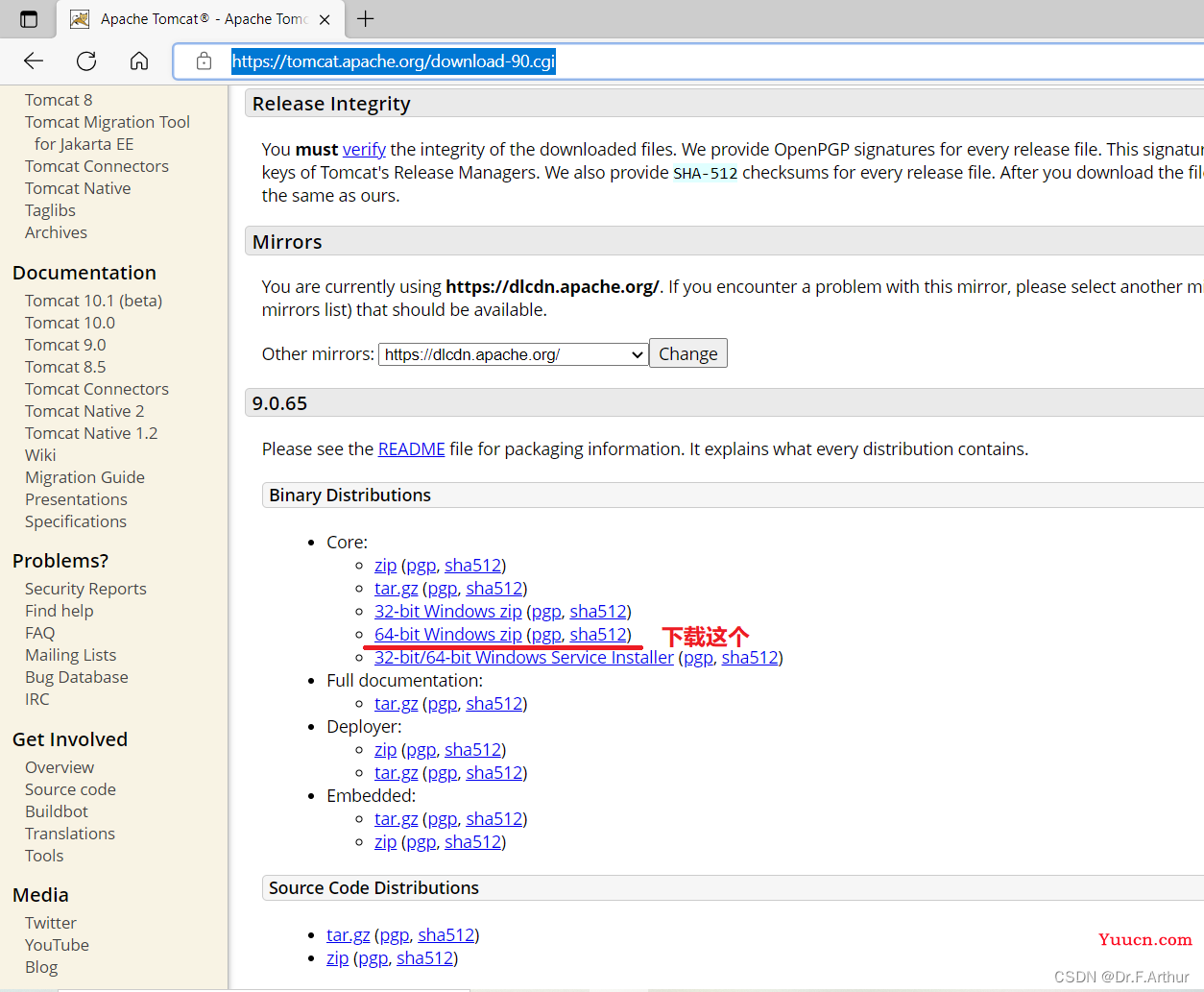The image size is (1204, 992).
Task: Open Tomcat Connectors under downloads sidebar
Action: coord(97,166)
